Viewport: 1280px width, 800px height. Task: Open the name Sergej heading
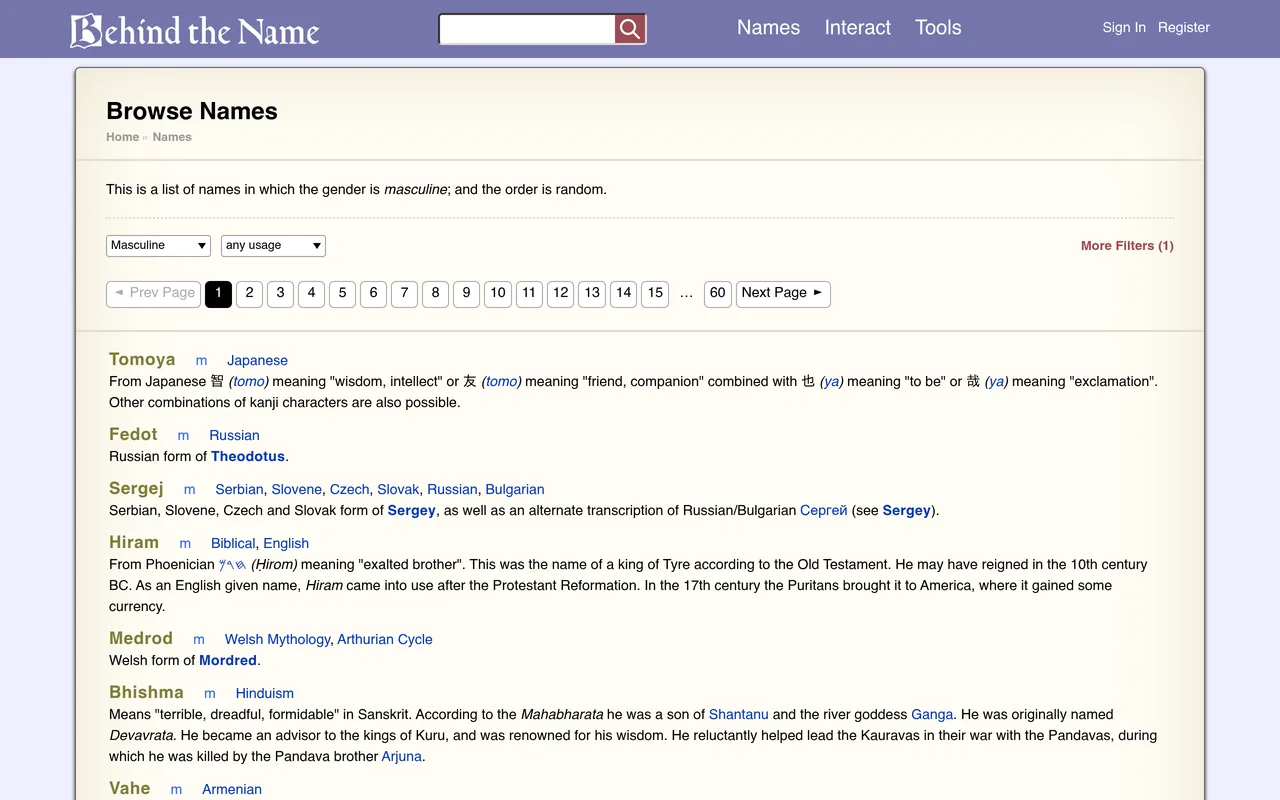136,489
